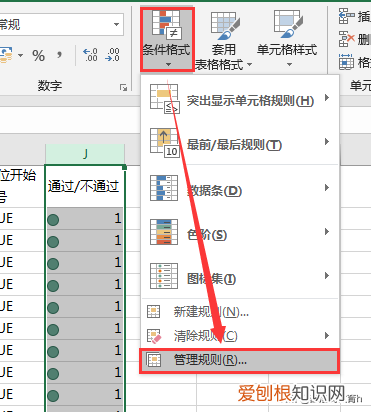
Task: Expand the 套用表格格式 dropdown arrow
Action: coord(249,64)
